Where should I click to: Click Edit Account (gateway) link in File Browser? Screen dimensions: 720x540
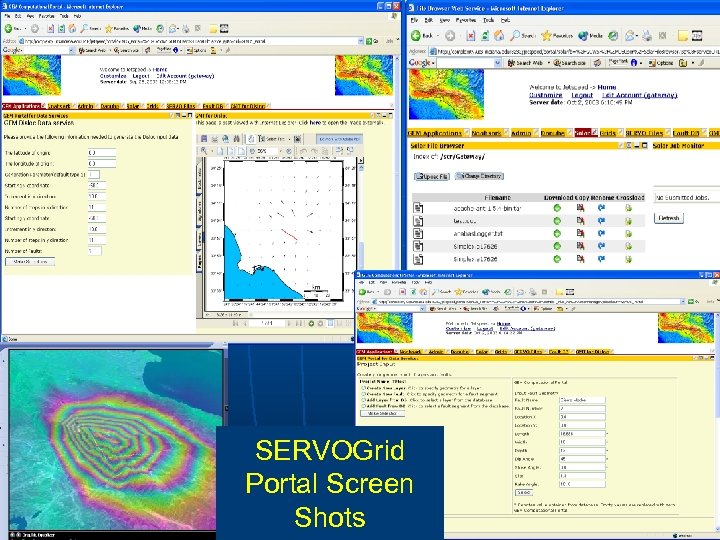pyautogui.click(x=639, y=95)
